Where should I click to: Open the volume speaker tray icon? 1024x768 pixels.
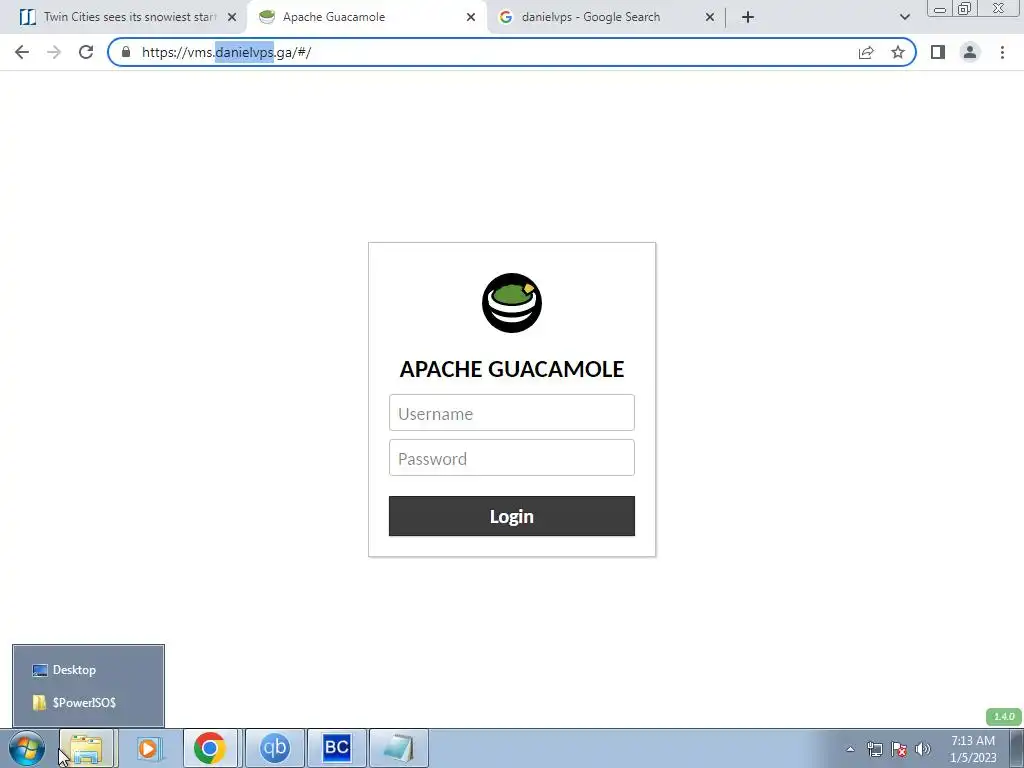922,749
